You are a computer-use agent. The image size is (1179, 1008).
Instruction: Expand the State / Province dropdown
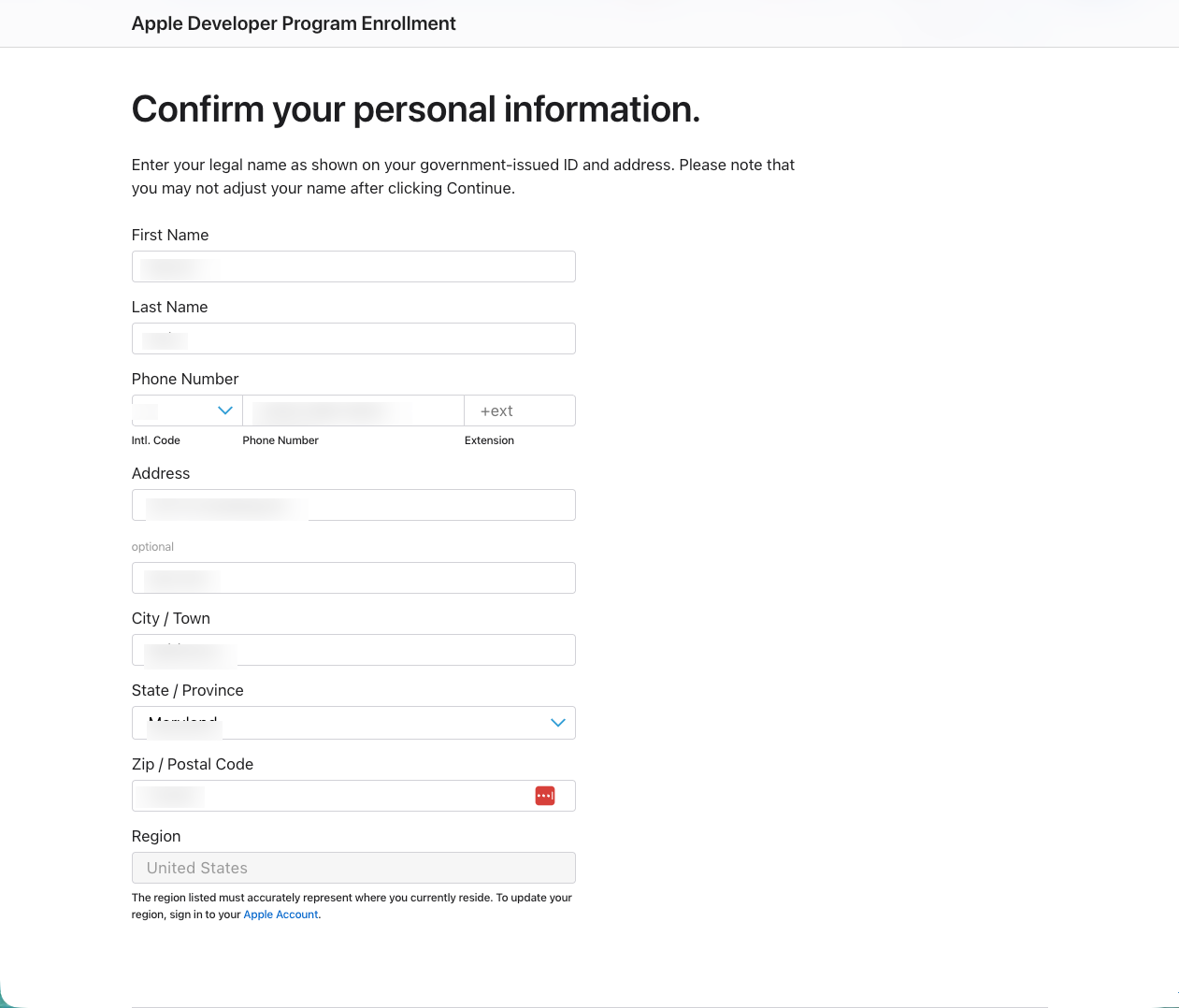(353, 723)
